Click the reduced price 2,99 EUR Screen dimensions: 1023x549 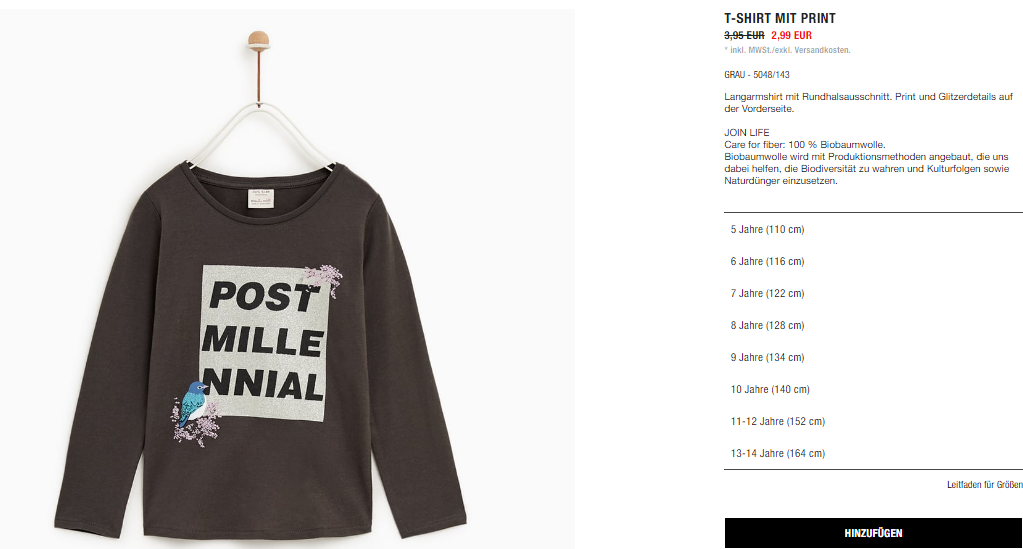(791, 35)
